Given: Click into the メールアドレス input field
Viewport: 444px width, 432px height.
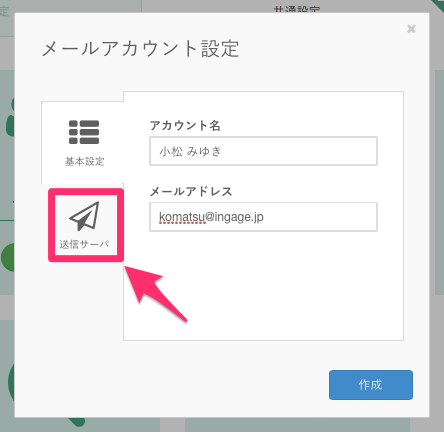Looking at the screenshot, I should 263,217.
